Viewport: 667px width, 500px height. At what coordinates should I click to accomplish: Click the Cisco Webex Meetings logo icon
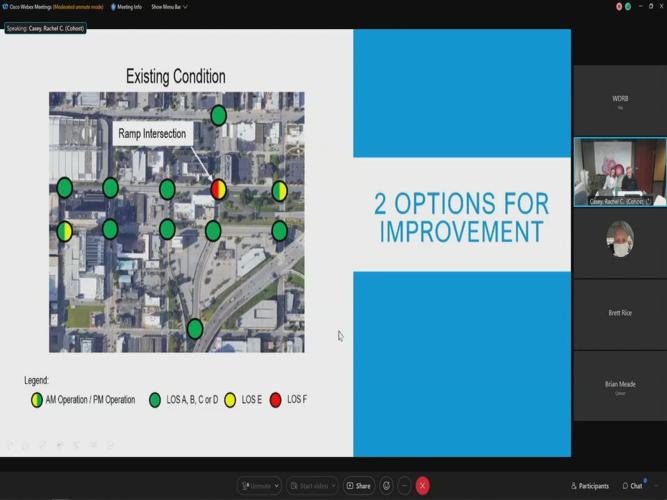(5, 7)
